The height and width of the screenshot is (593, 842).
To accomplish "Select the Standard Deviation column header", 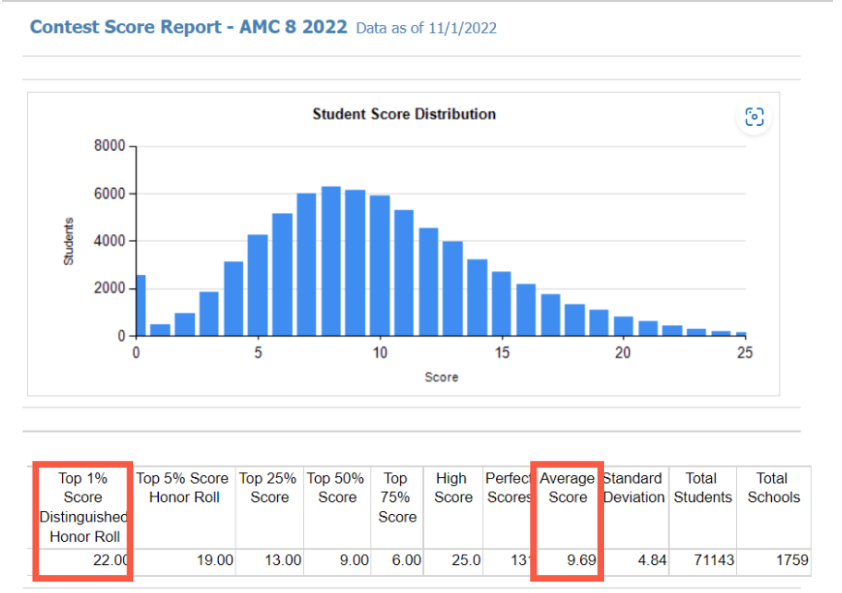I will click(x=632, y=487).
